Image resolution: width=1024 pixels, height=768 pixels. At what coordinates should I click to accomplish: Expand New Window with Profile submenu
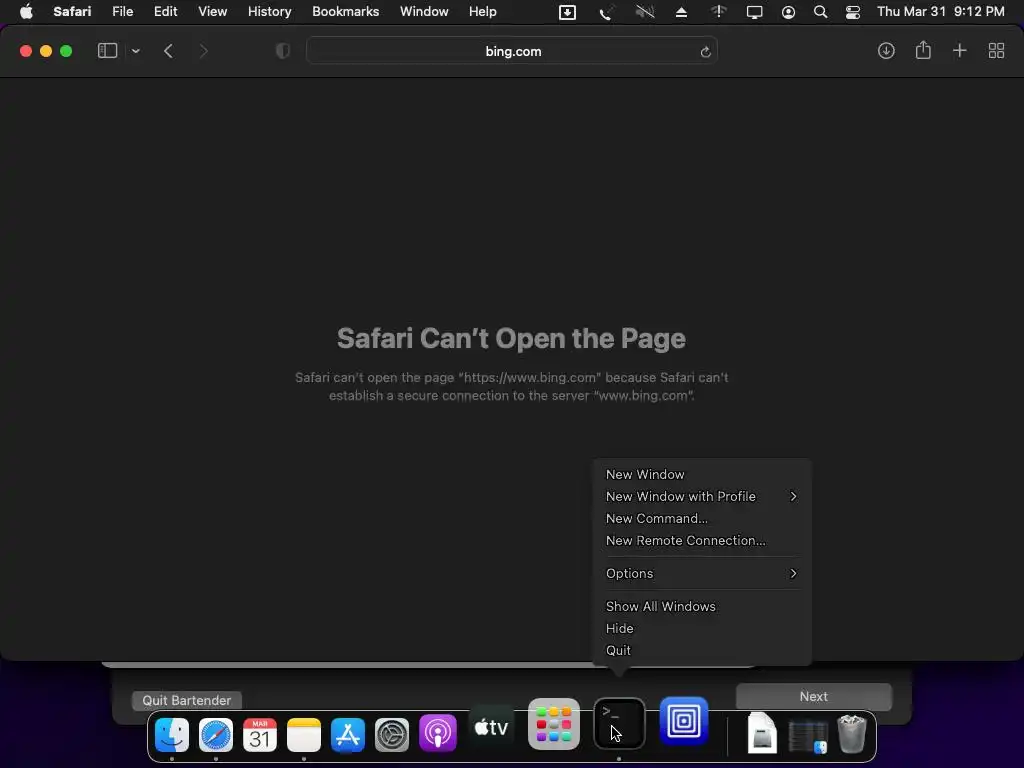point(702,496)
